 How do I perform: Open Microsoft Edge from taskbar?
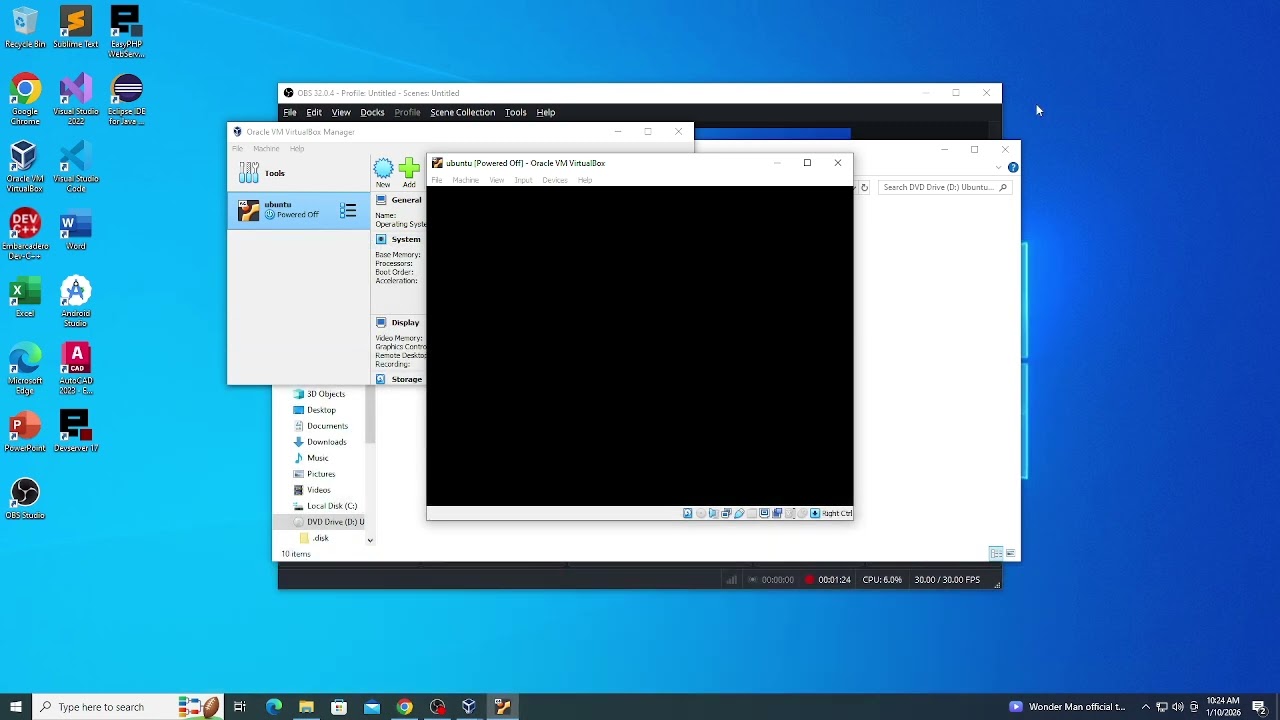pos(273,707)
